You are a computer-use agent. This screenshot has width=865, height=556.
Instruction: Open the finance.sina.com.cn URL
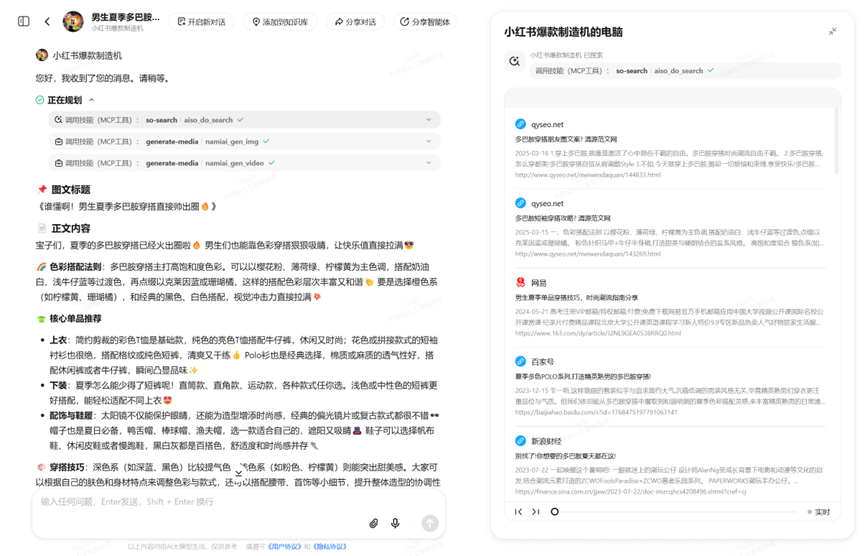[631, 491]
